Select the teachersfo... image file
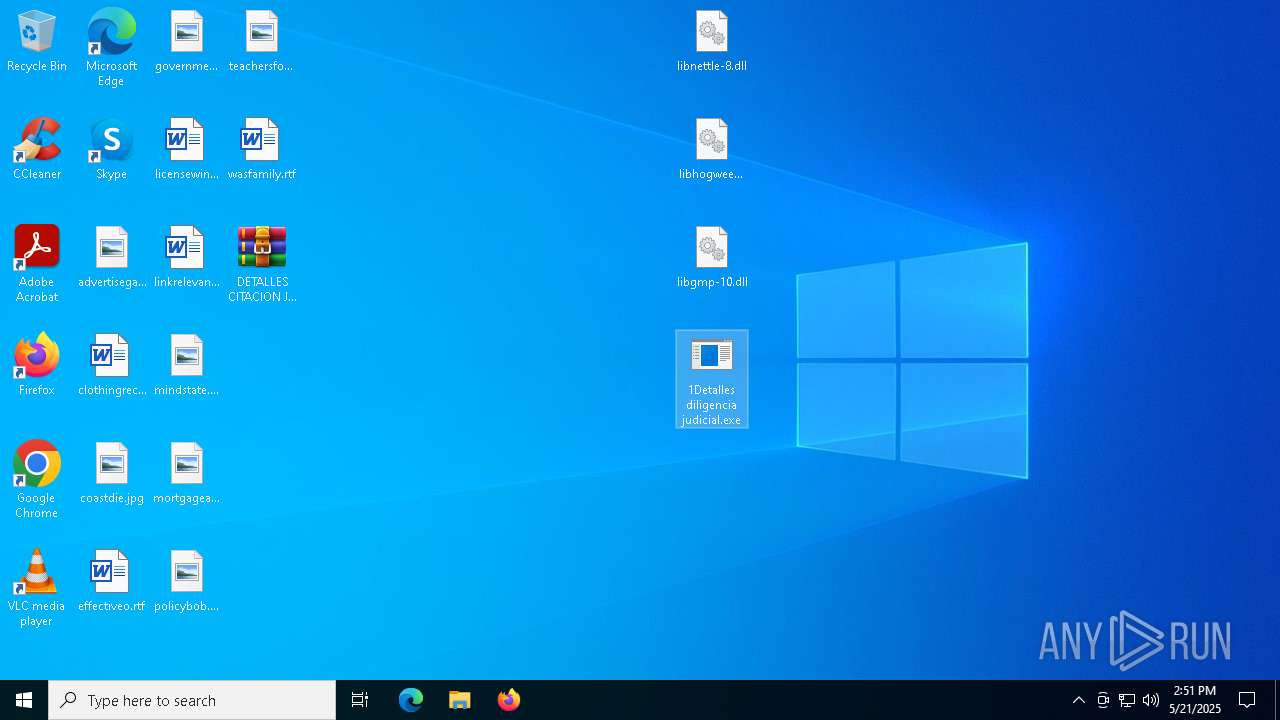This screenshot has width=1280, height=720. tap(261, 42)
